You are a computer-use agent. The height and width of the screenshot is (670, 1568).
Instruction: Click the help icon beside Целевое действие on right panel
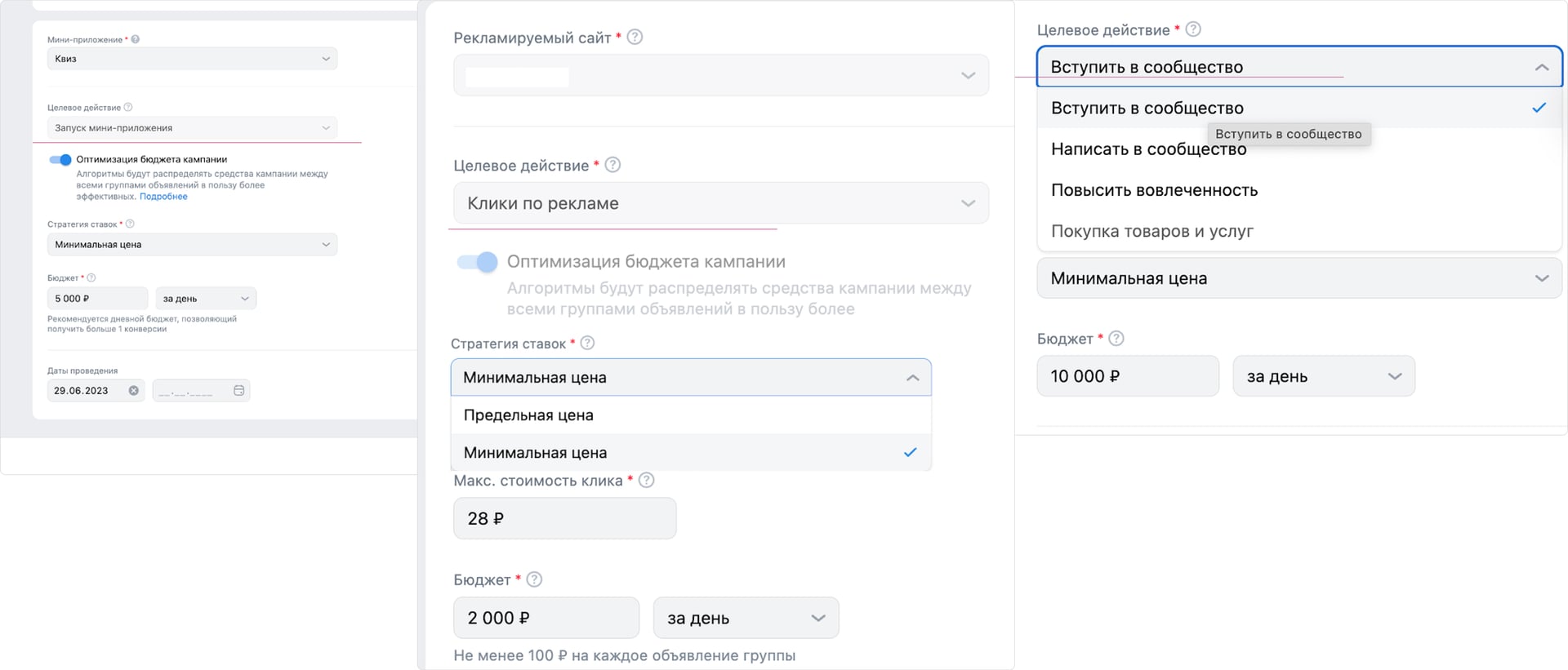point(1193,28)
